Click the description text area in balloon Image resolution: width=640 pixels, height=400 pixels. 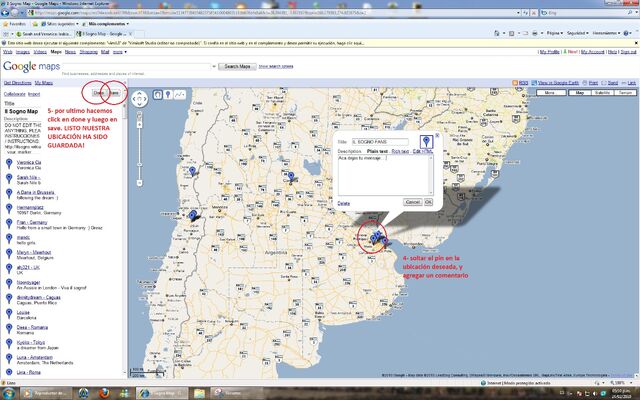[383, 175]
